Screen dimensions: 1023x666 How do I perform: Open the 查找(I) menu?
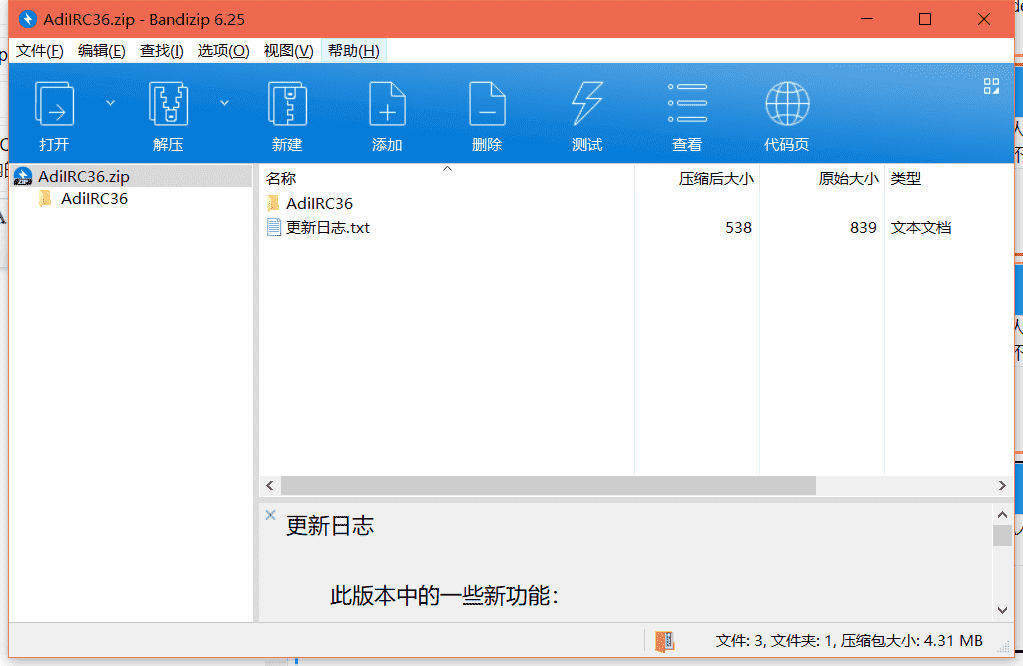click(x=161, y=51)
